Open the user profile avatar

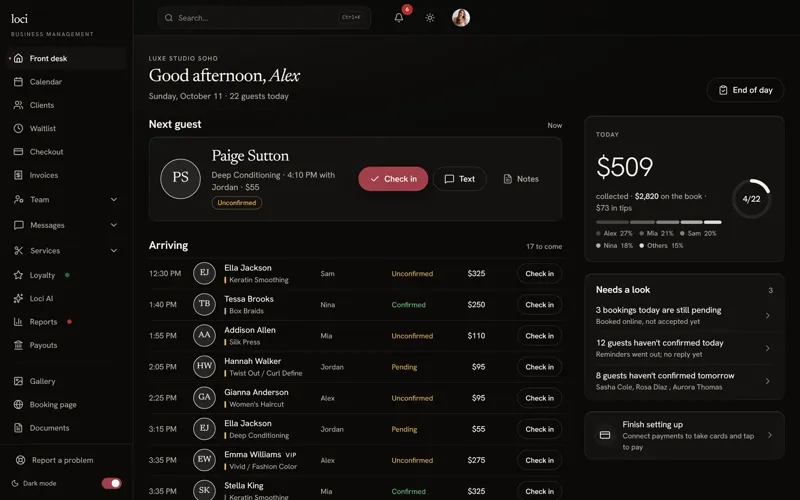tap(461, 18)
